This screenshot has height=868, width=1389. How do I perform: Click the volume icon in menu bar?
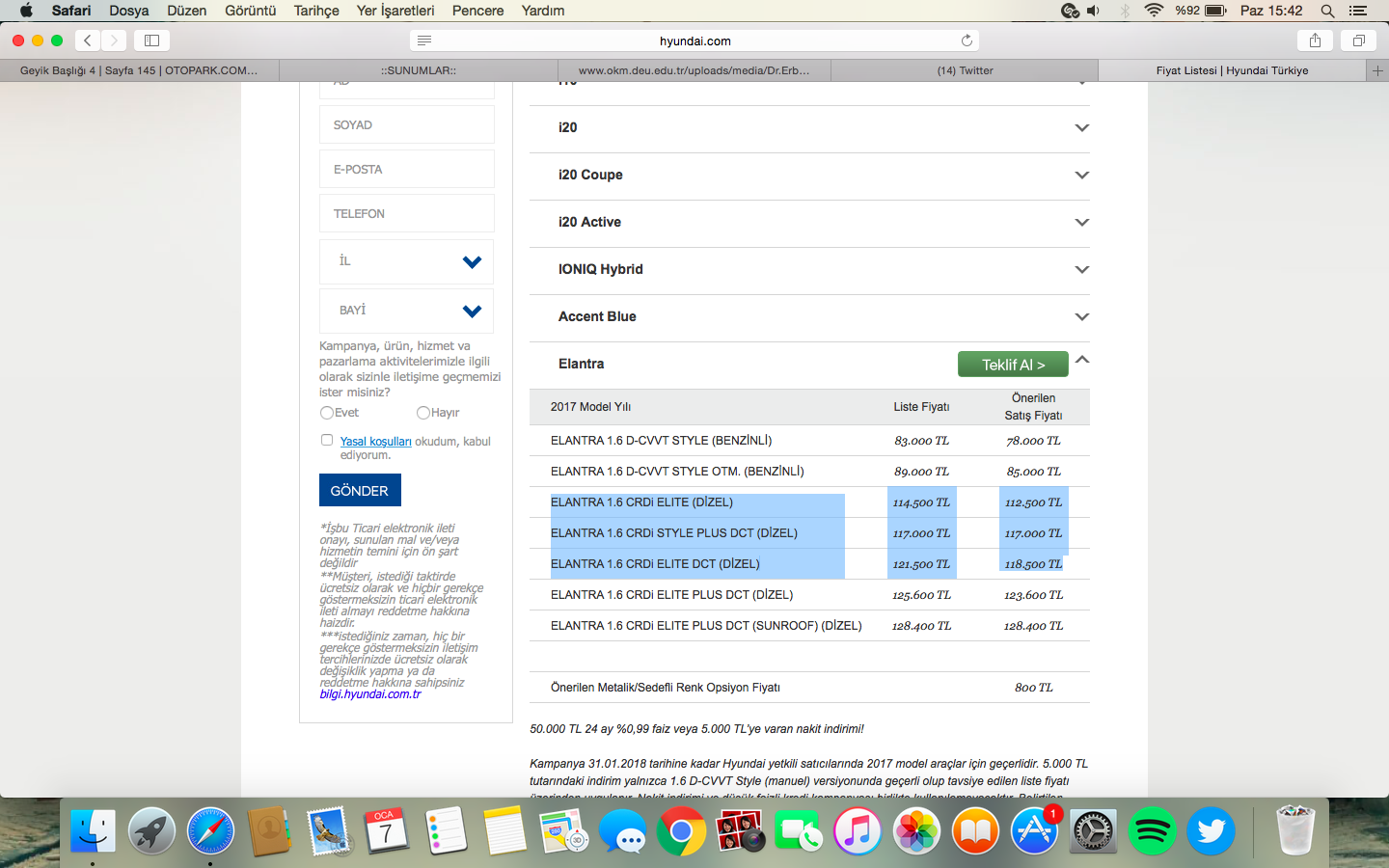click(x=1093, y=11)
